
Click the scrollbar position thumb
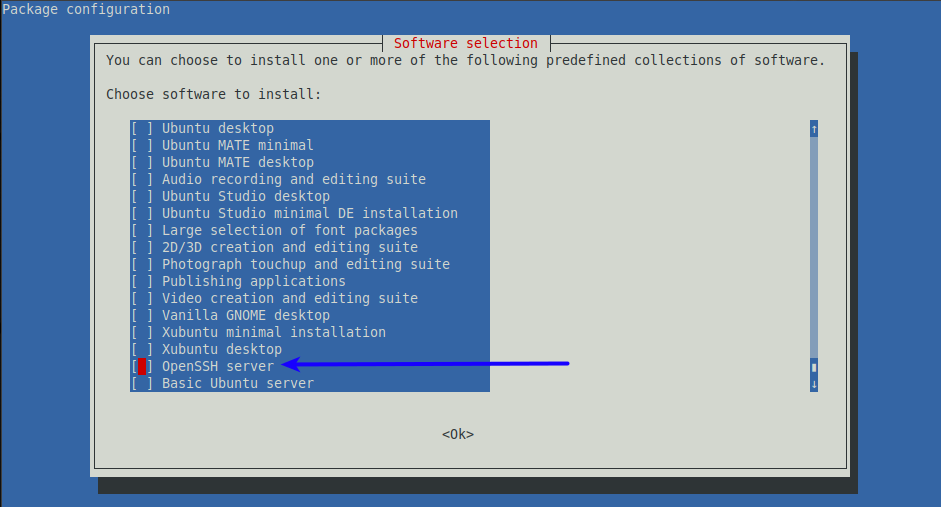[814, 367]
